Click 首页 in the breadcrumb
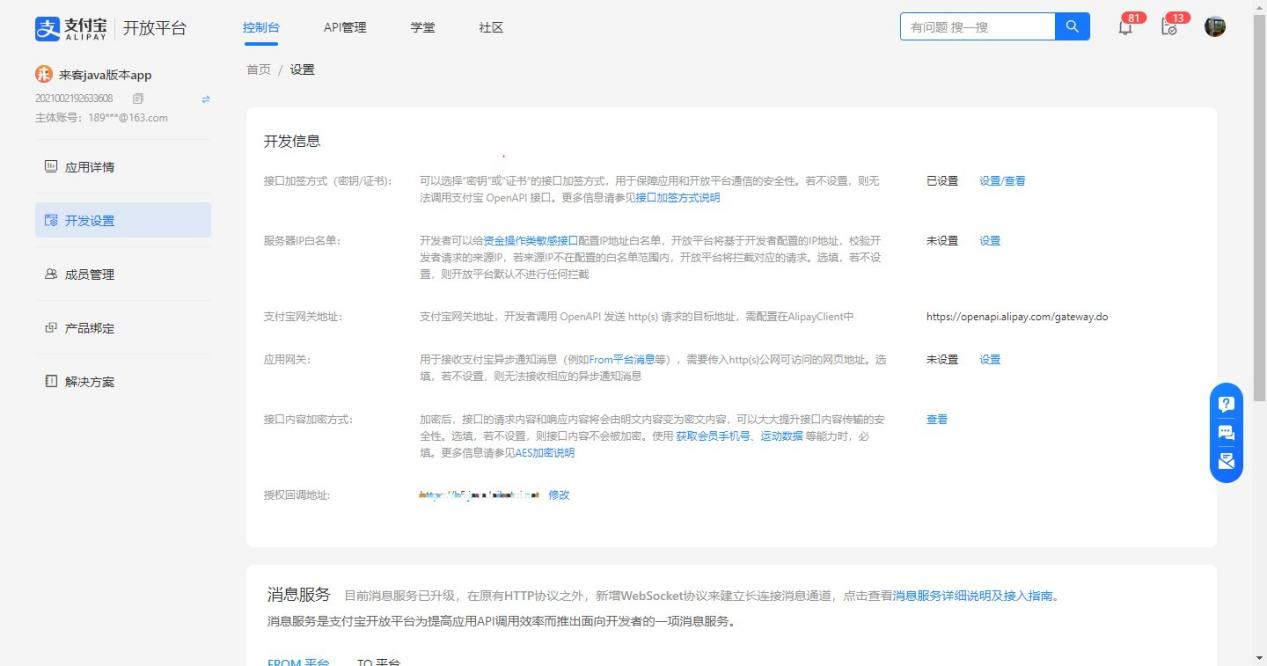 pyautogui.click(x=258, y=69)
